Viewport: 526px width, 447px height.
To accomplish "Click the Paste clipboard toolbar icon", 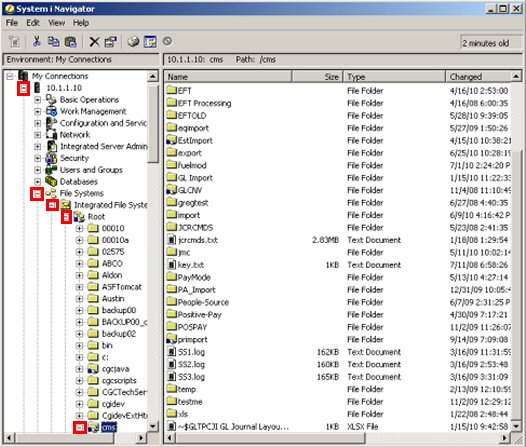I will coord(70,42).
